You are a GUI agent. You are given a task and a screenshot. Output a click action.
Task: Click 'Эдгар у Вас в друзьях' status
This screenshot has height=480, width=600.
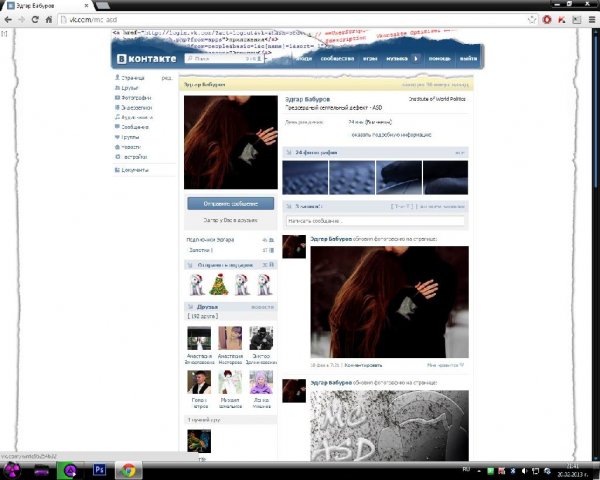(x=231, y=220)
